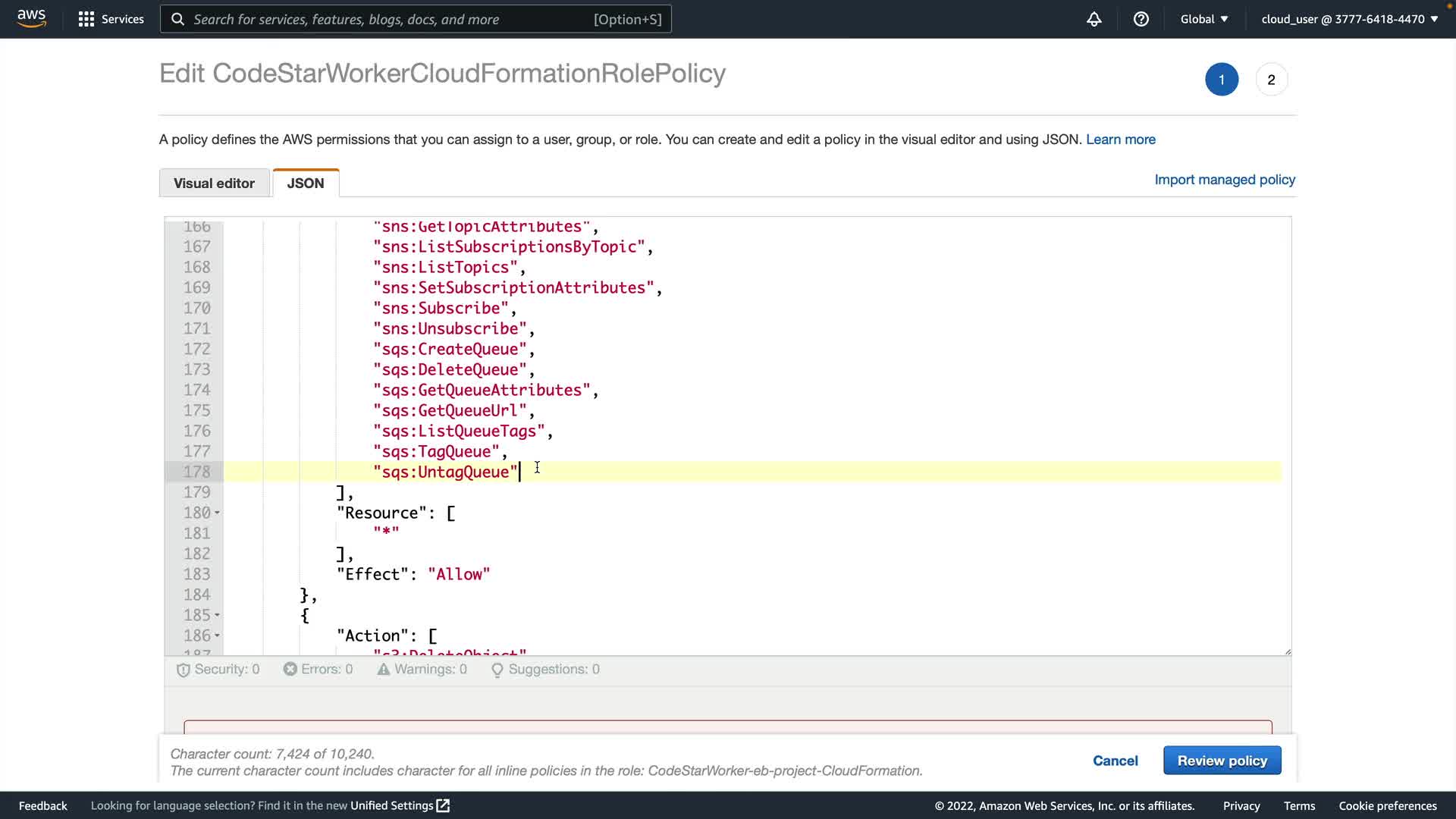This screenshot has height=819, width=1456.
Task: Click the Cancel link
Action: [x=1115, y=761]
